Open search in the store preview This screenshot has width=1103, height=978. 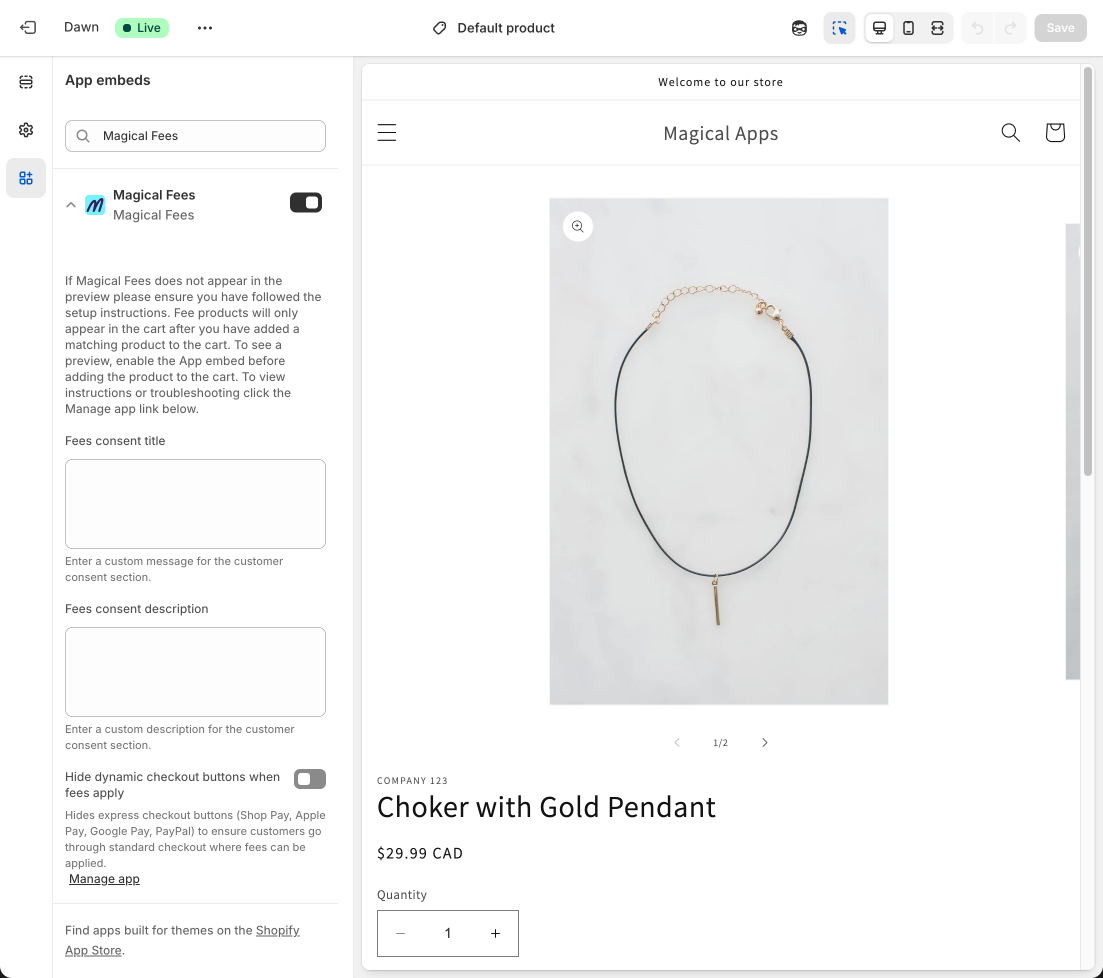pos(1009,132)
